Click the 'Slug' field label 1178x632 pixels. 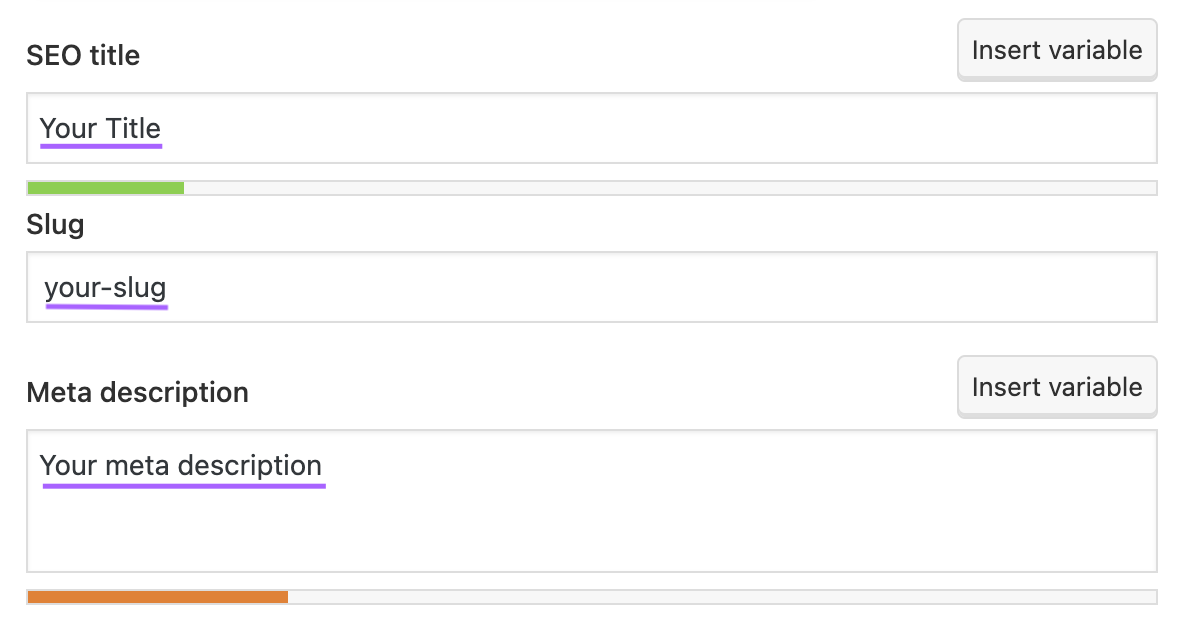point(55,224)
